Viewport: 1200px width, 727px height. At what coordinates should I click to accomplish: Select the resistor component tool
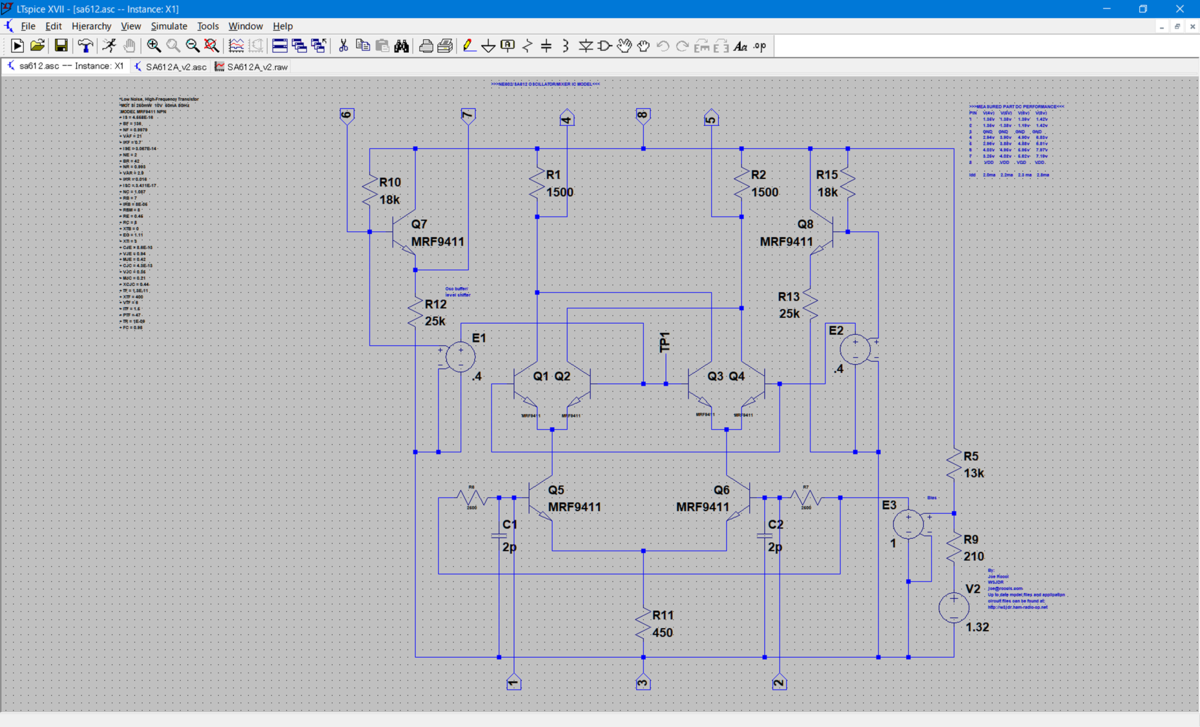(x=527, y=46)
